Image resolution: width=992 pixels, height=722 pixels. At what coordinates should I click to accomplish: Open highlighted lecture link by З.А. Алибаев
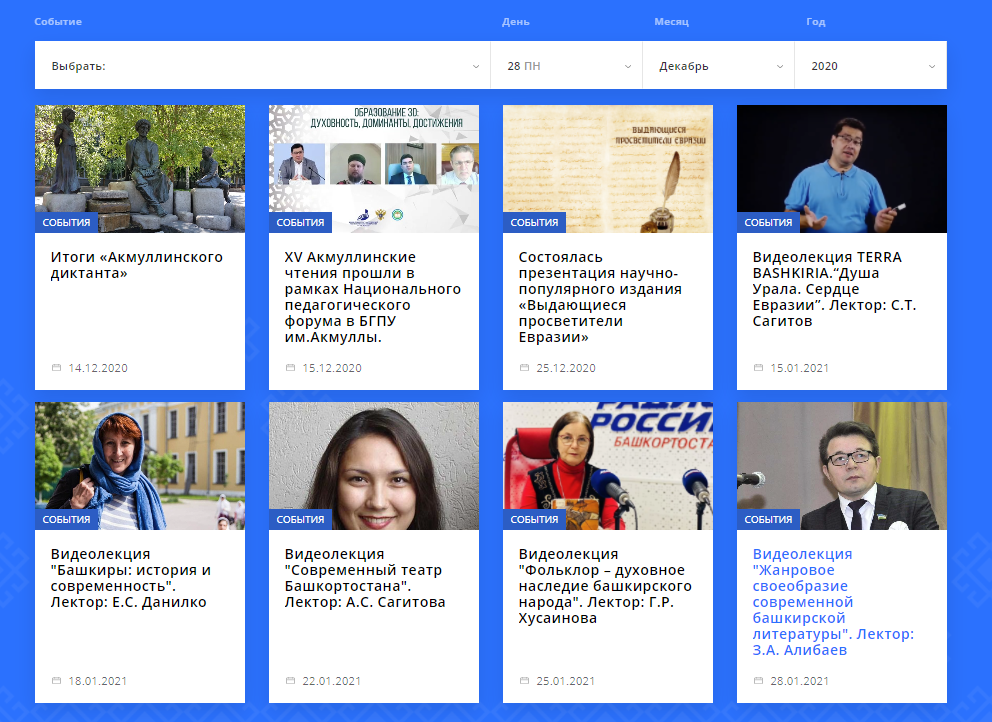click(832, 602)
